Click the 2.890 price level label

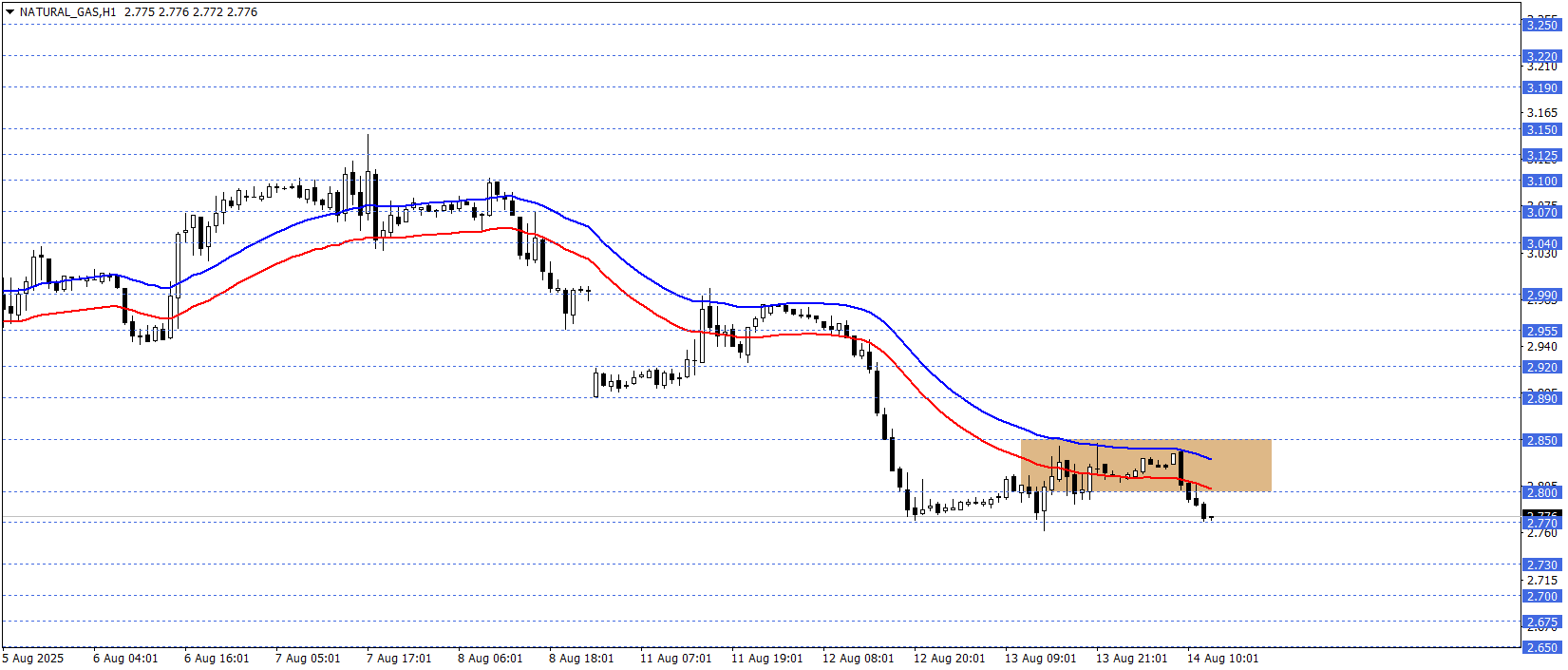1541,398
